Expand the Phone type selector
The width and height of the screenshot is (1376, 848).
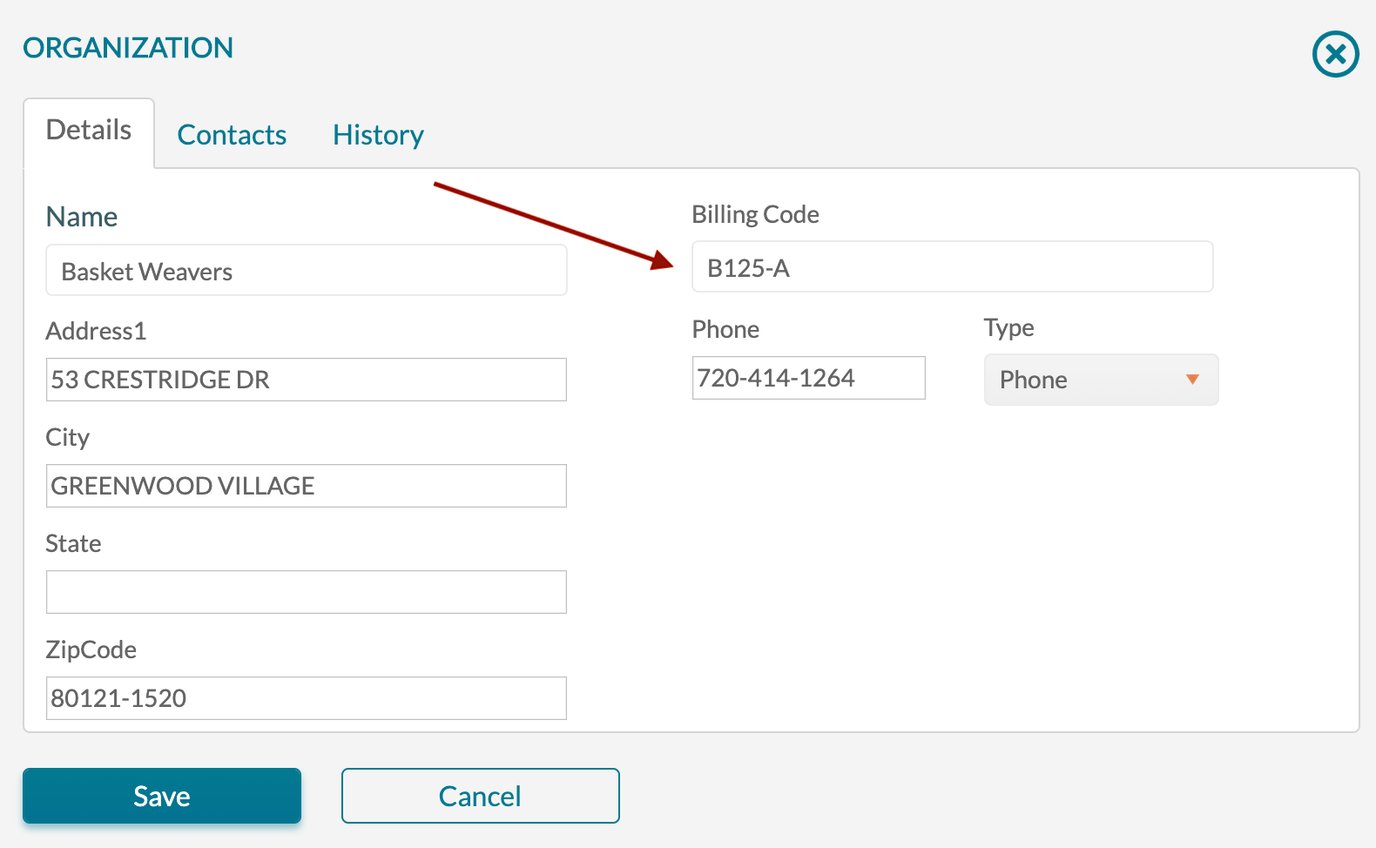(1100, 380)
